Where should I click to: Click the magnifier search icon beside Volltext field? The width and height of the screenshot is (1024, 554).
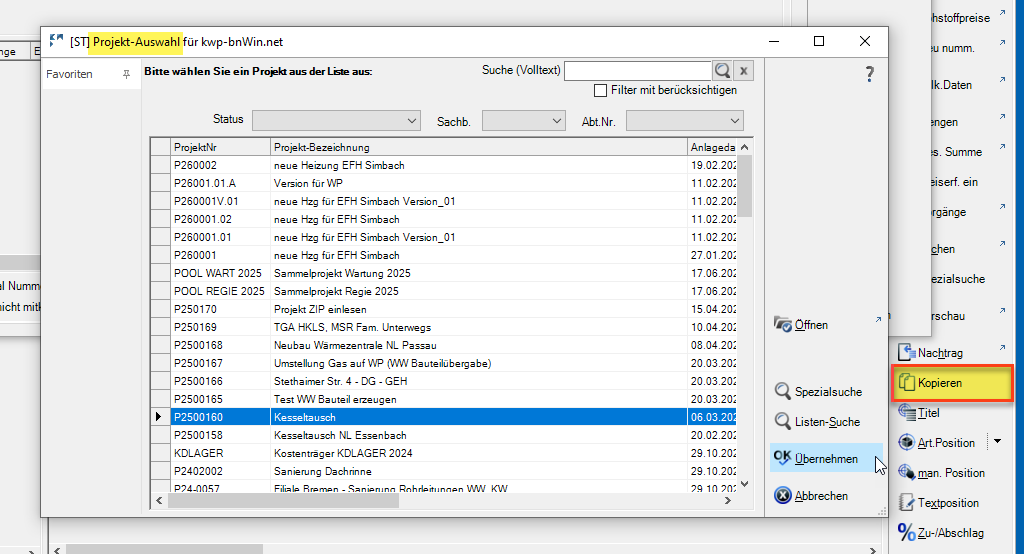(722, 71)
